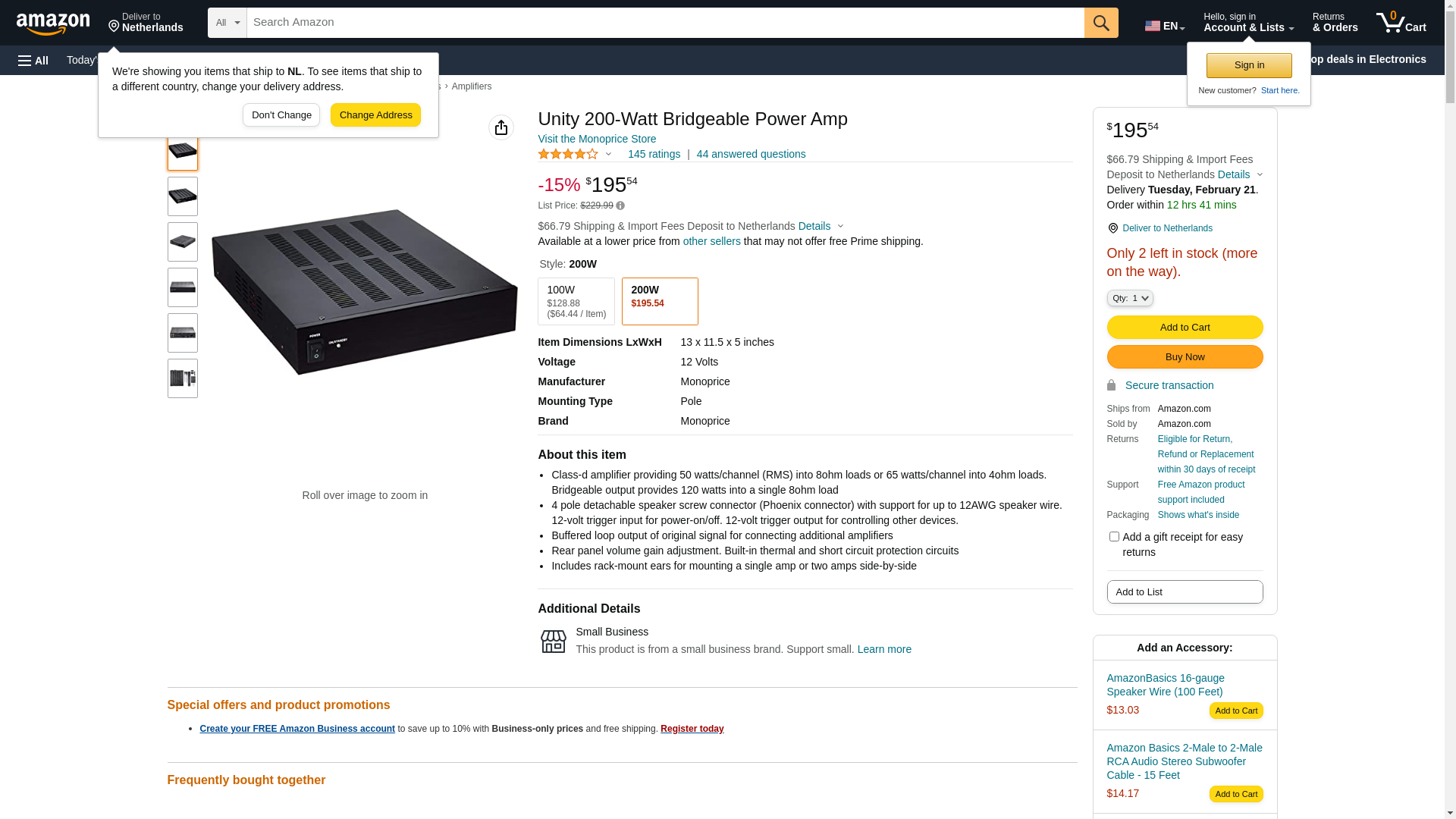Click the share icon near product image
The width and height of the screenshot is (1456, 819).
tap(501, 127)
